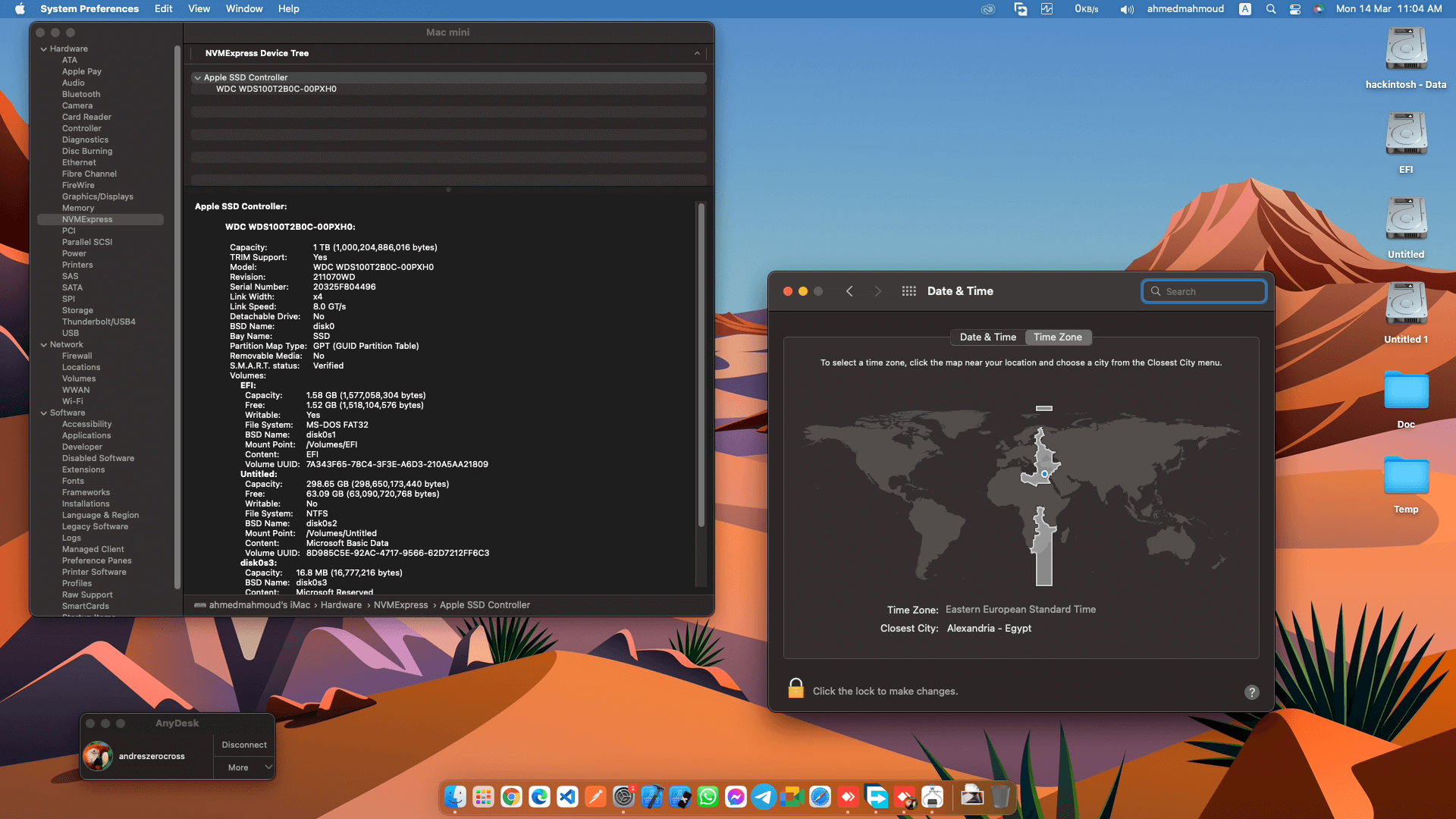1456x819 pixels.
Task: Select Bluetooth in the Hardware sidebar
Action: pyautogui.click(x=81, y=95)
